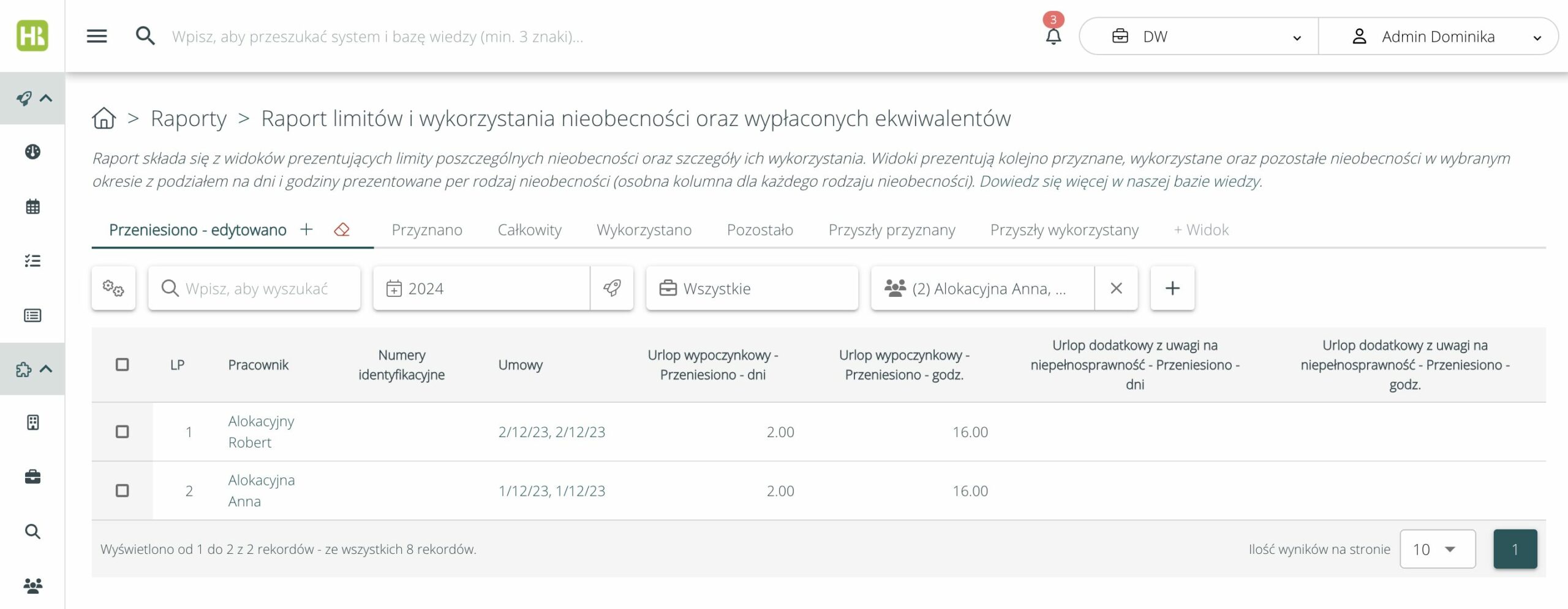Click page 1 pagination button

pos(1515,549)
